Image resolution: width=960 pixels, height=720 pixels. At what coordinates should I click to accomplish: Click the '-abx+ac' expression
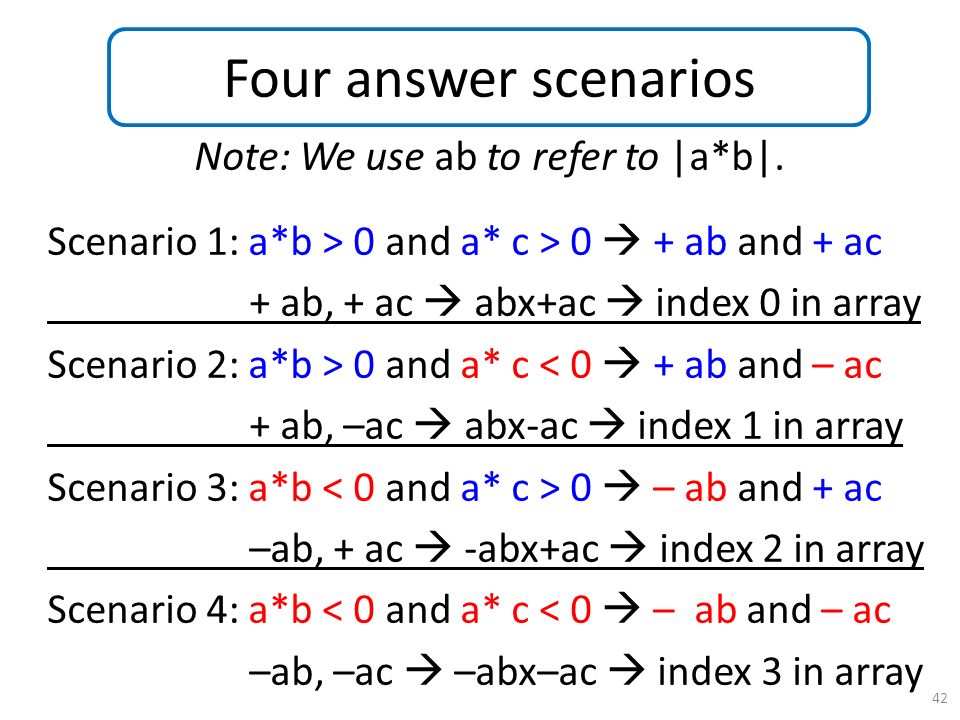(x=531, y=549)
